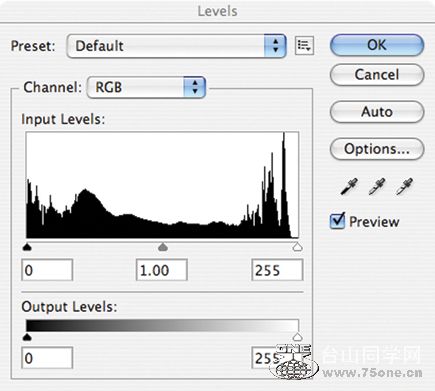The image size is (435, 391).
Task: Open the Options... button
Action: 377,149
